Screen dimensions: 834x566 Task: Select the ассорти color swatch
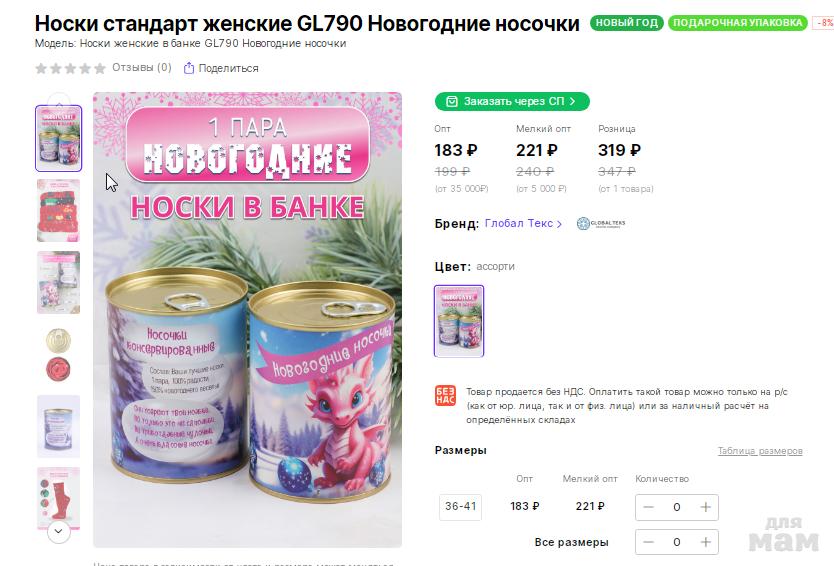coord(459,321)
